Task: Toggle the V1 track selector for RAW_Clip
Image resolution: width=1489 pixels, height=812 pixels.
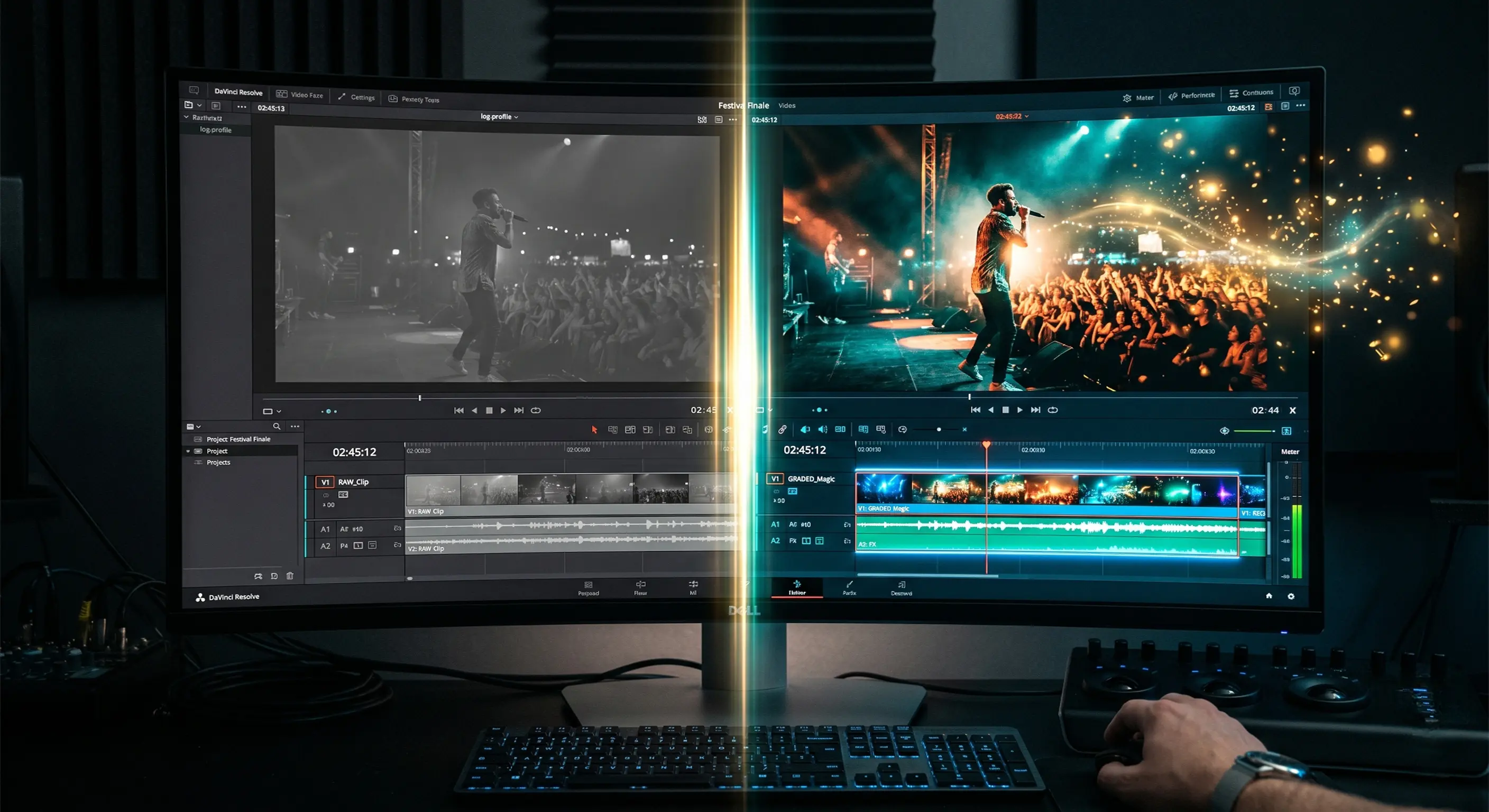Action: [x=325, y=482]
